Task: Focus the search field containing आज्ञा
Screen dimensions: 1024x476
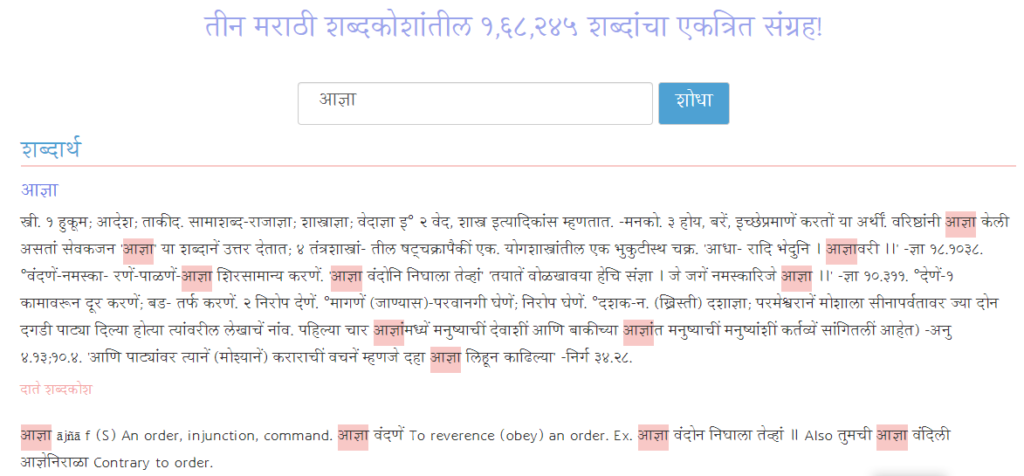Action: [x=475, y=103]
